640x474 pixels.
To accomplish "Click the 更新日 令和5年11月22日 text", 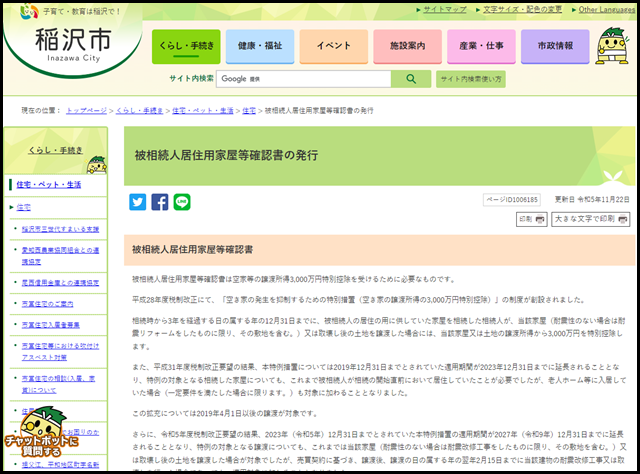I will pos(592,200).
